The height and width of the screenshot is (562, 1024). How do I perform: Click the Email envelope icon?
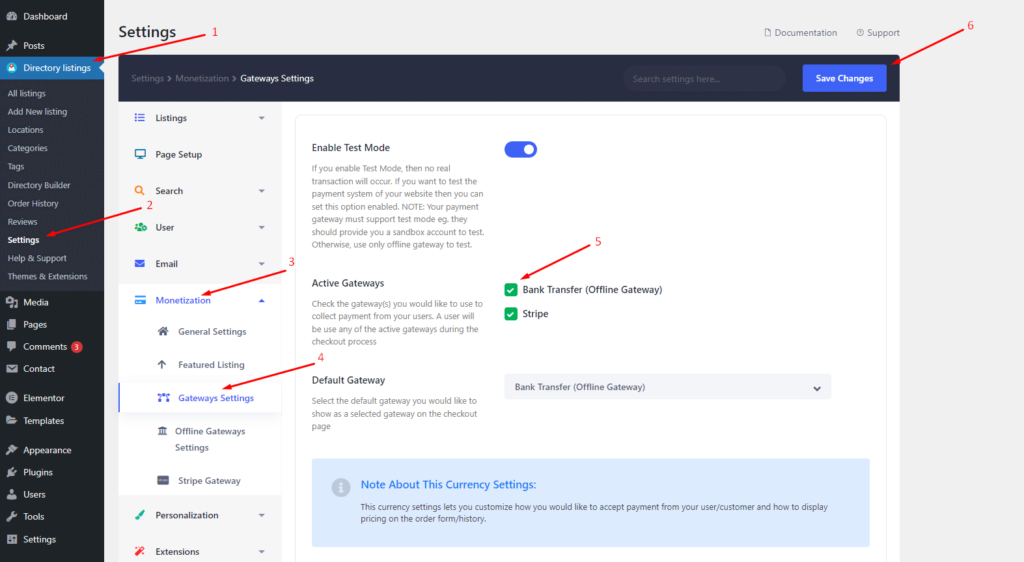point(139,264)
